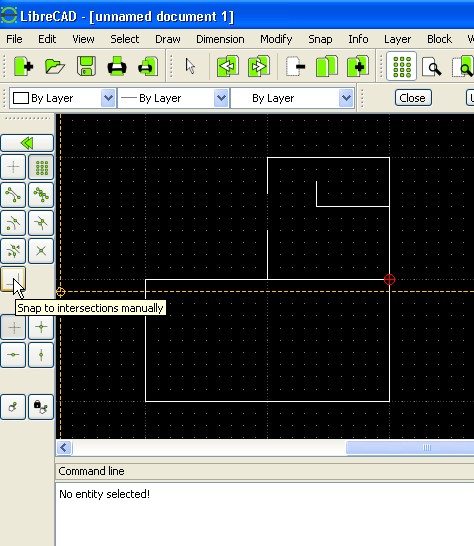Set the relative zero point
This screenshot has width=474, height=546.
click(13, 407)
